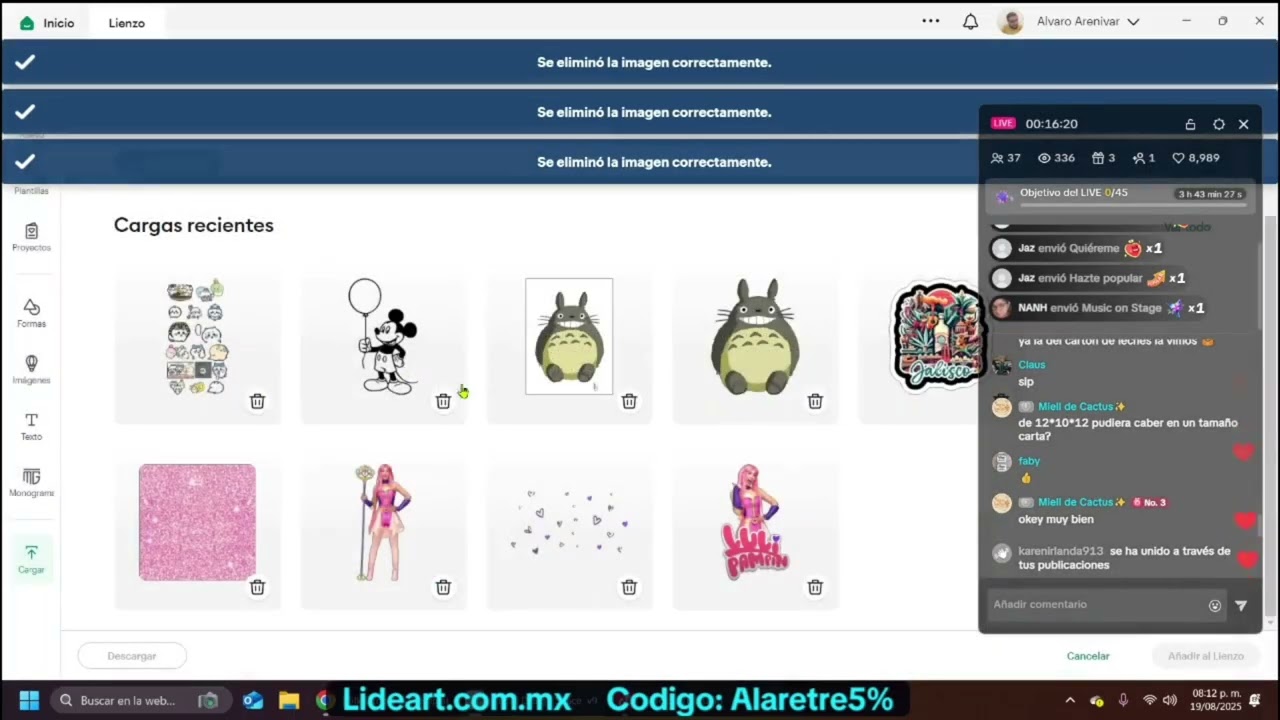Delete the scattered hearts image upload

[629, 587]
